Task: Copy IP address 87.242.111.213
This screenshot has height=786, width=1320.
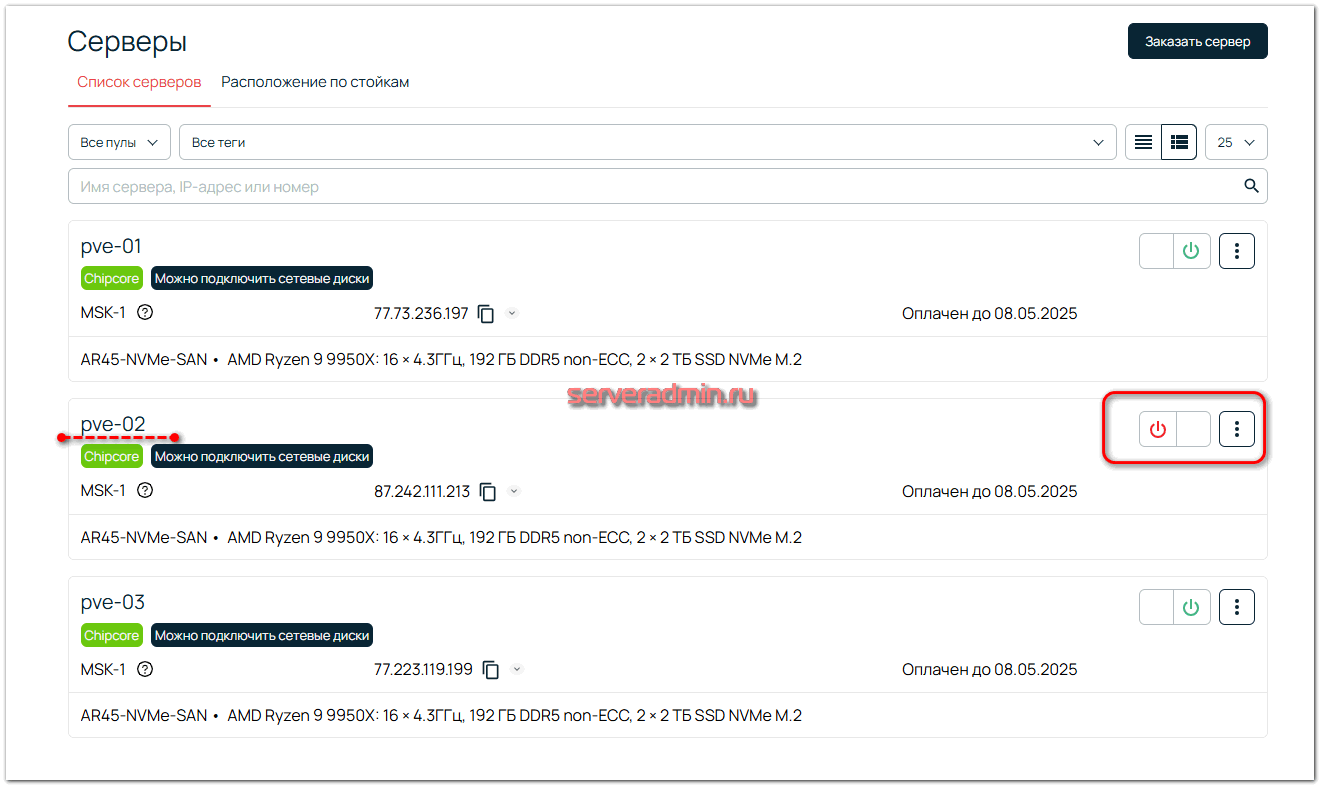Action: tap(488, 492)
